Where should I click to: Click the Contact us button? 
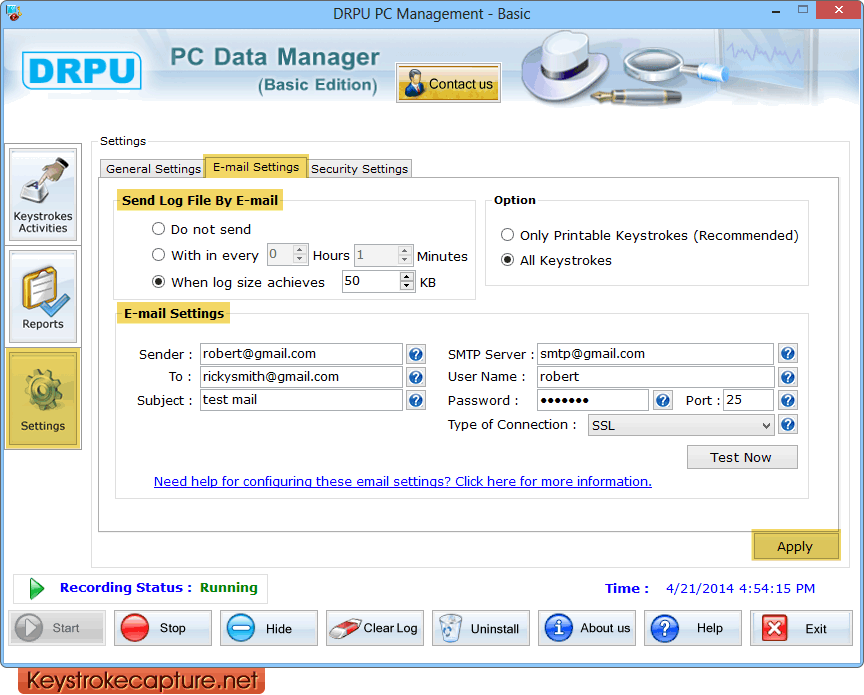(x=448, y=83)
